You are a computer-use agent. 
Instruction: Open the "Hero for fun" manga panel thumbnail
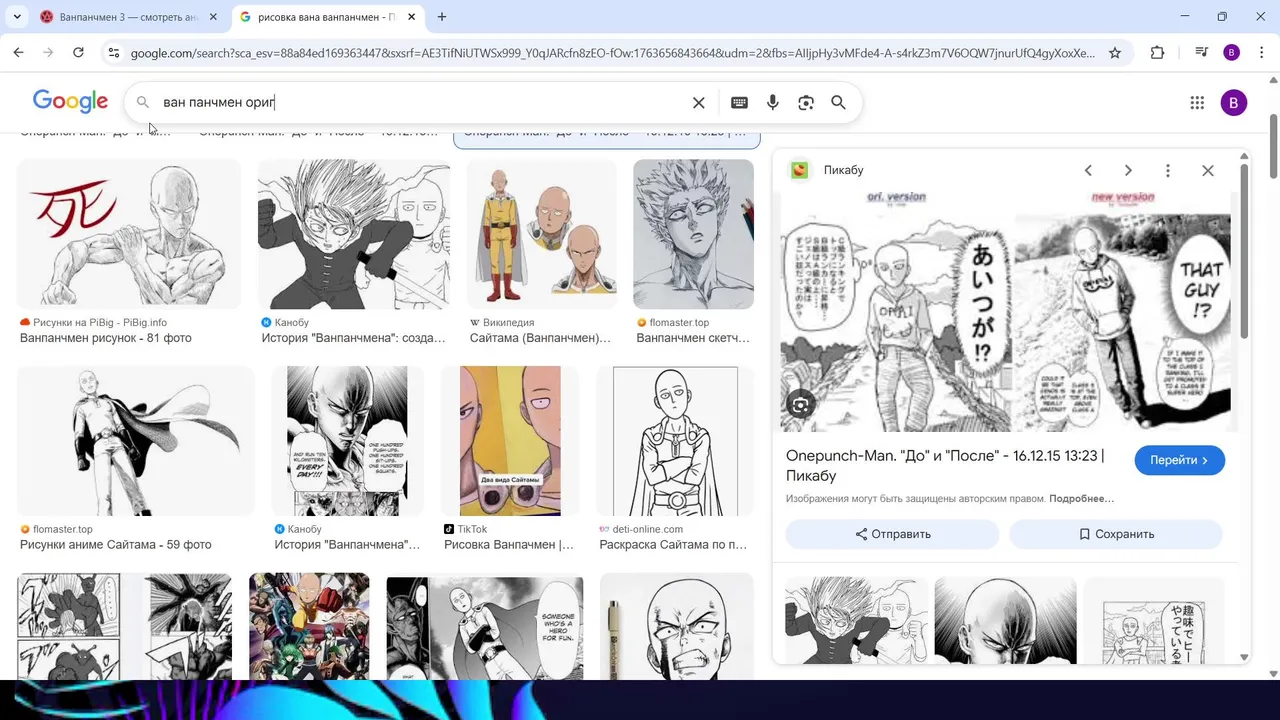(x=485, y=627)
